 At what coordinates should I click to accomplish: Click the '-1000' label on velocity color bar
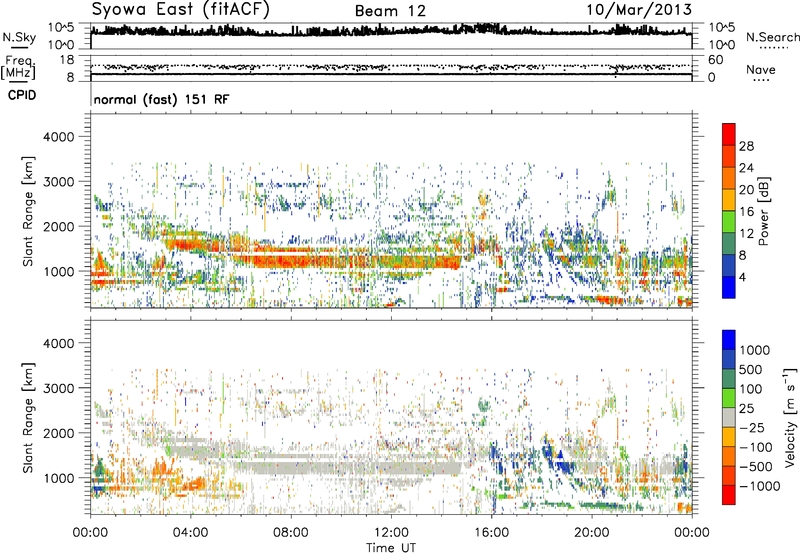(759, 486)
